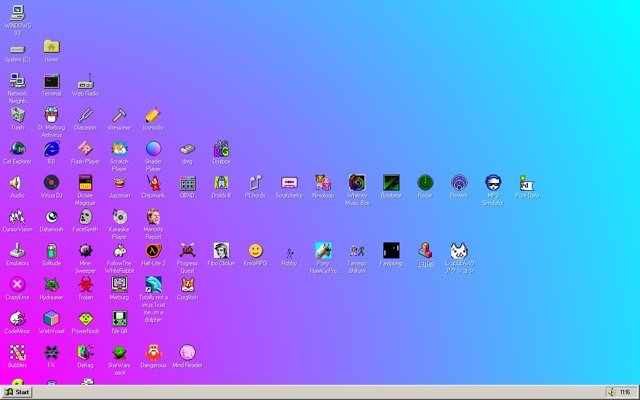Run Hydra.exe
This screenshot has width=640, height=400.
51,284
